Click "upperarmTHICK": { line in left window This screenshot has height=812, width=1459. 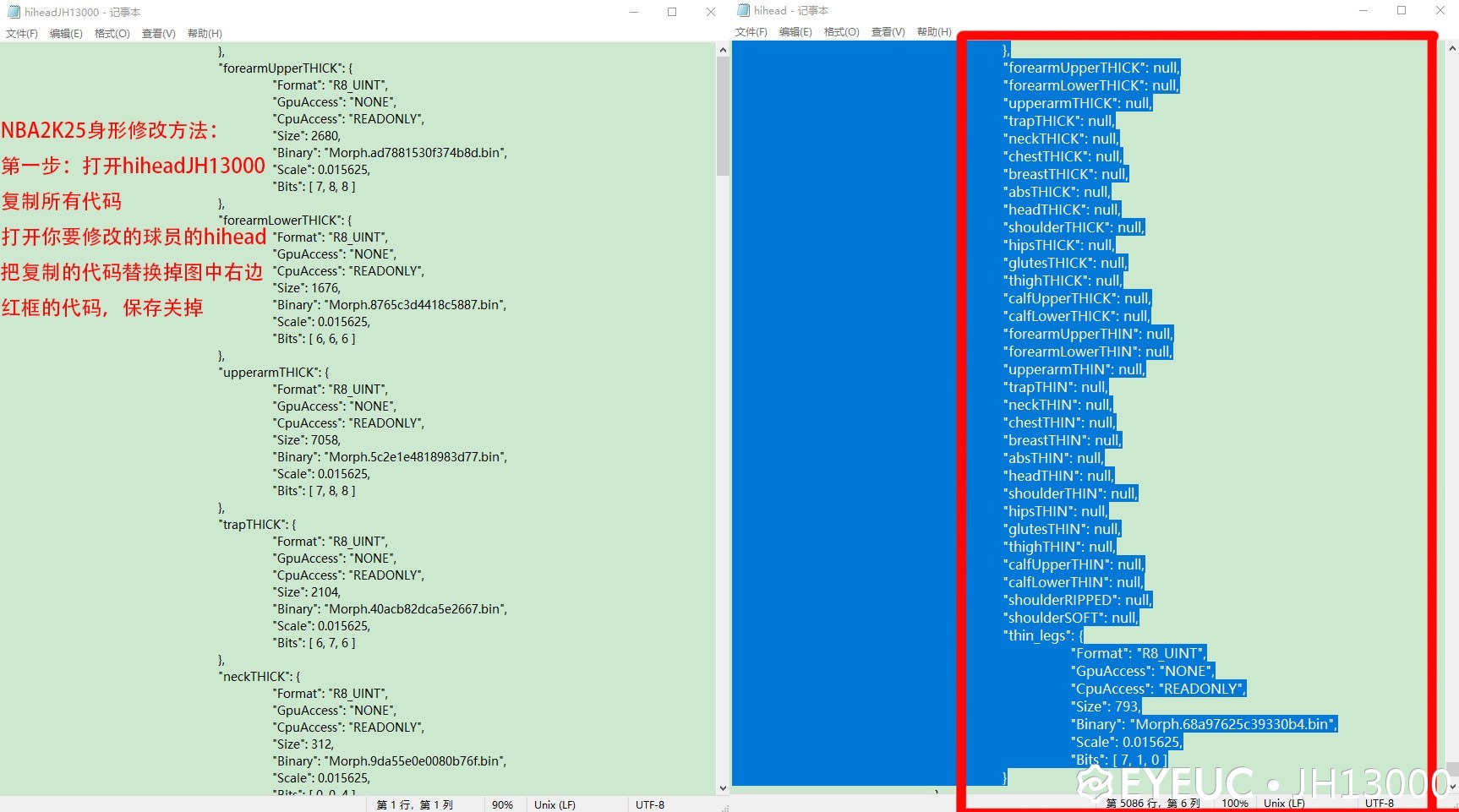pyautogui.click(x=274, y=373)
